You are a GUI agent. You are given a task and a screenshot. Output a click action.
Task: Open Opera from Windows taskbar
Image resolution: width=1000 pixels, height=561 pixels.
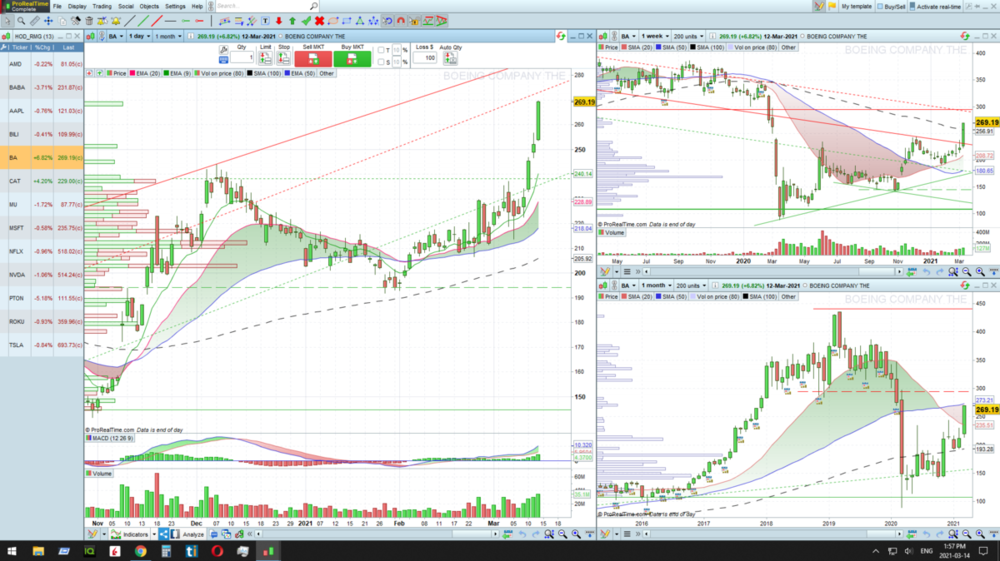pos(217,551)
